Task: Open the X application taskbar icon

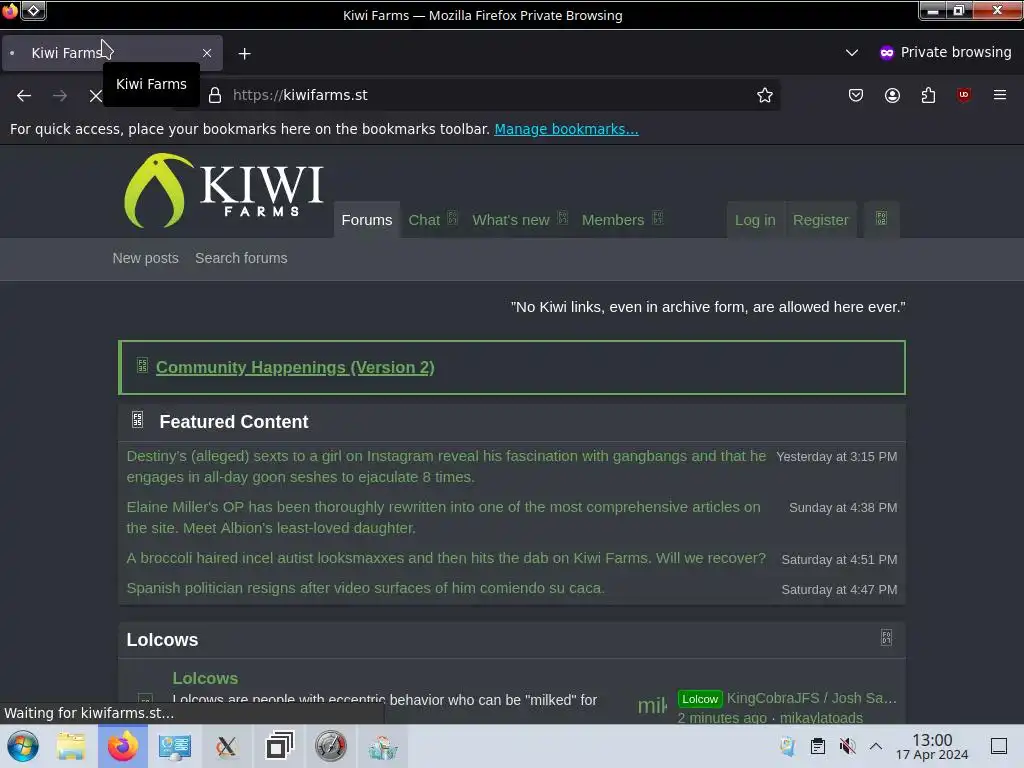Action: pyautogui.click(x=226, y=746)
